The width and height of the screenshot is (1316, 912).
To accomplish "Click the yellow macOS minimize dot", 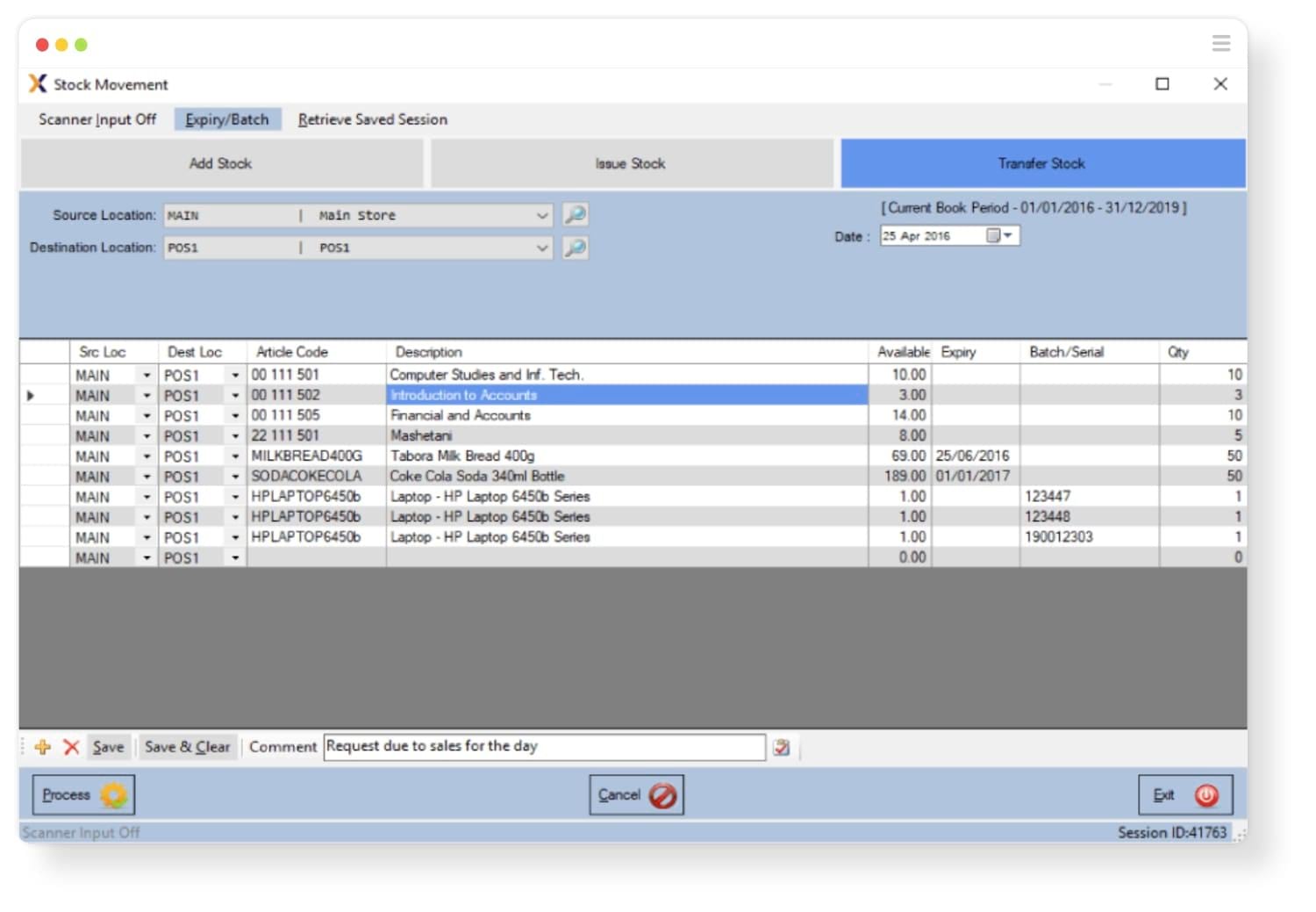I will (61, 45).
